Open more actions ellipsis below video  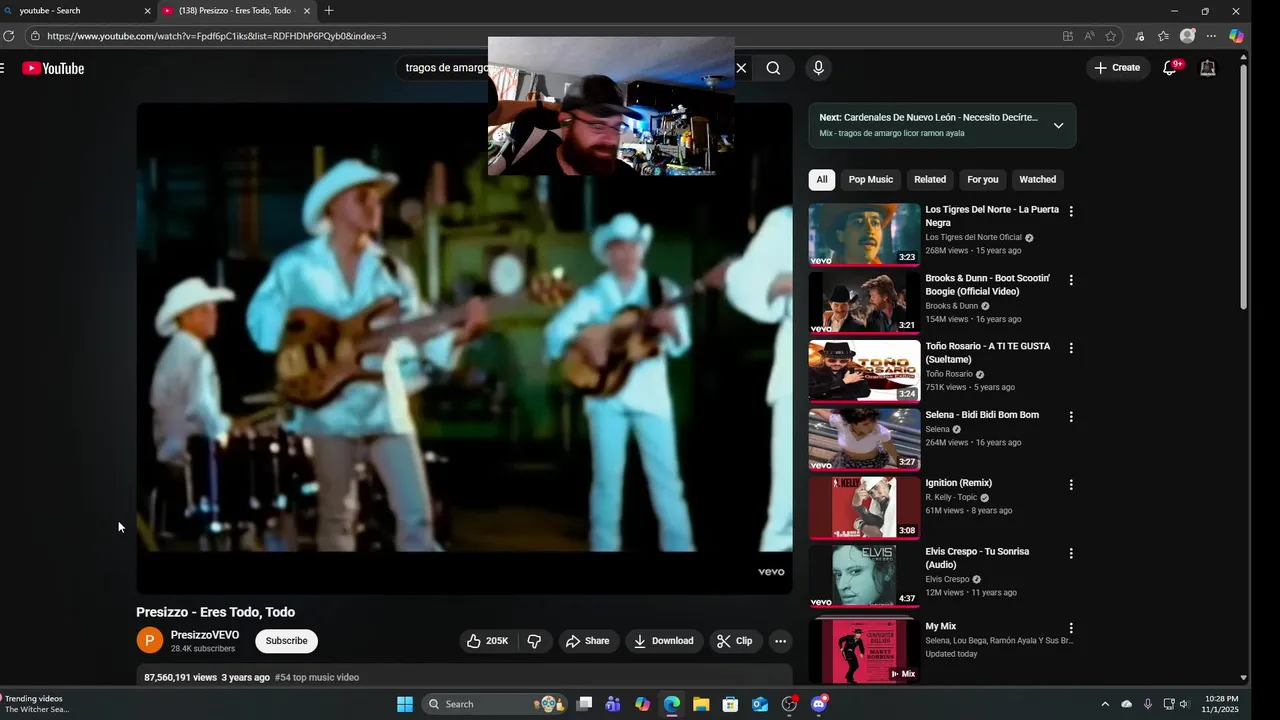click(x=780, y=641)
